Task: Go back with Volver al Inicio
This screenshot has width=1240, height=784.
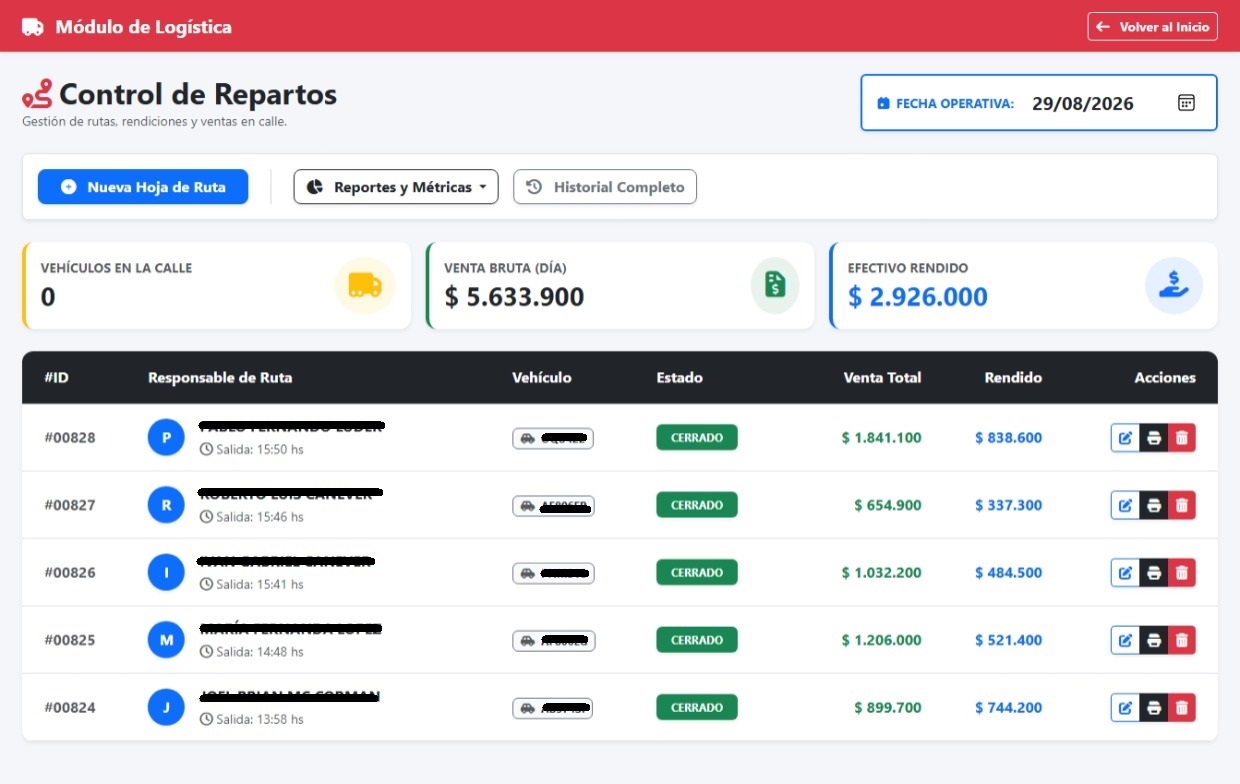Action: click(x=1152, y=27)
